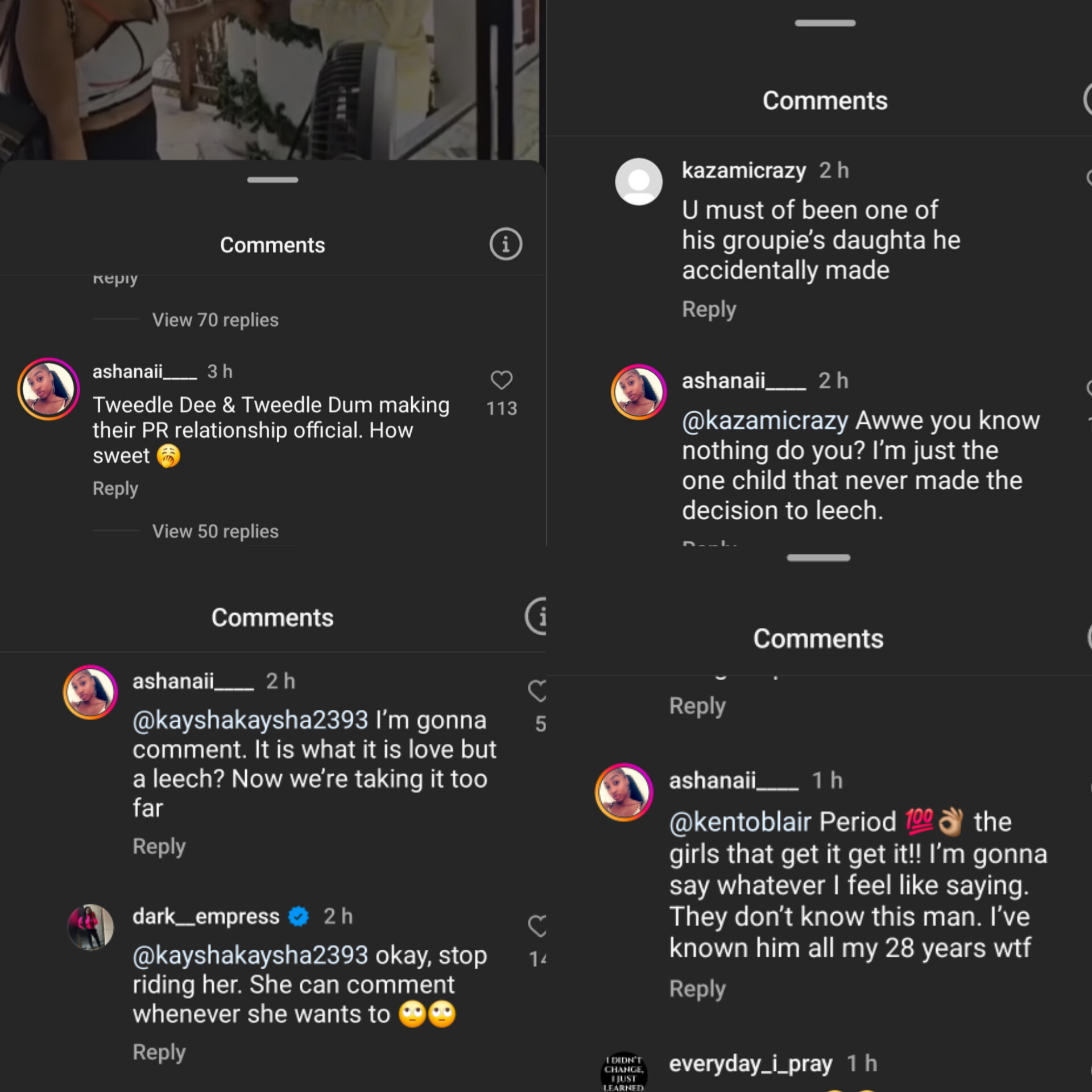Like dark__empress's comment with the heart
Image resolution: width=1092 pixels, height=1092 pixels.
coord(537,926)
